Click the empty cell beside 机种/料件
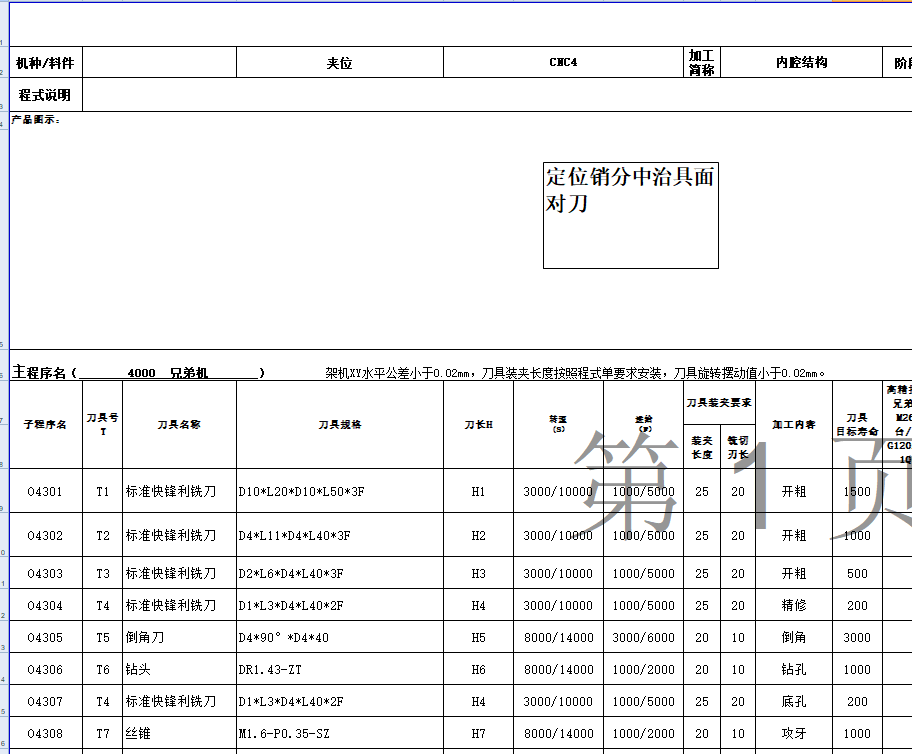This screenshot has height=754, width=912. pyautogui.click(x=160, y=61)
